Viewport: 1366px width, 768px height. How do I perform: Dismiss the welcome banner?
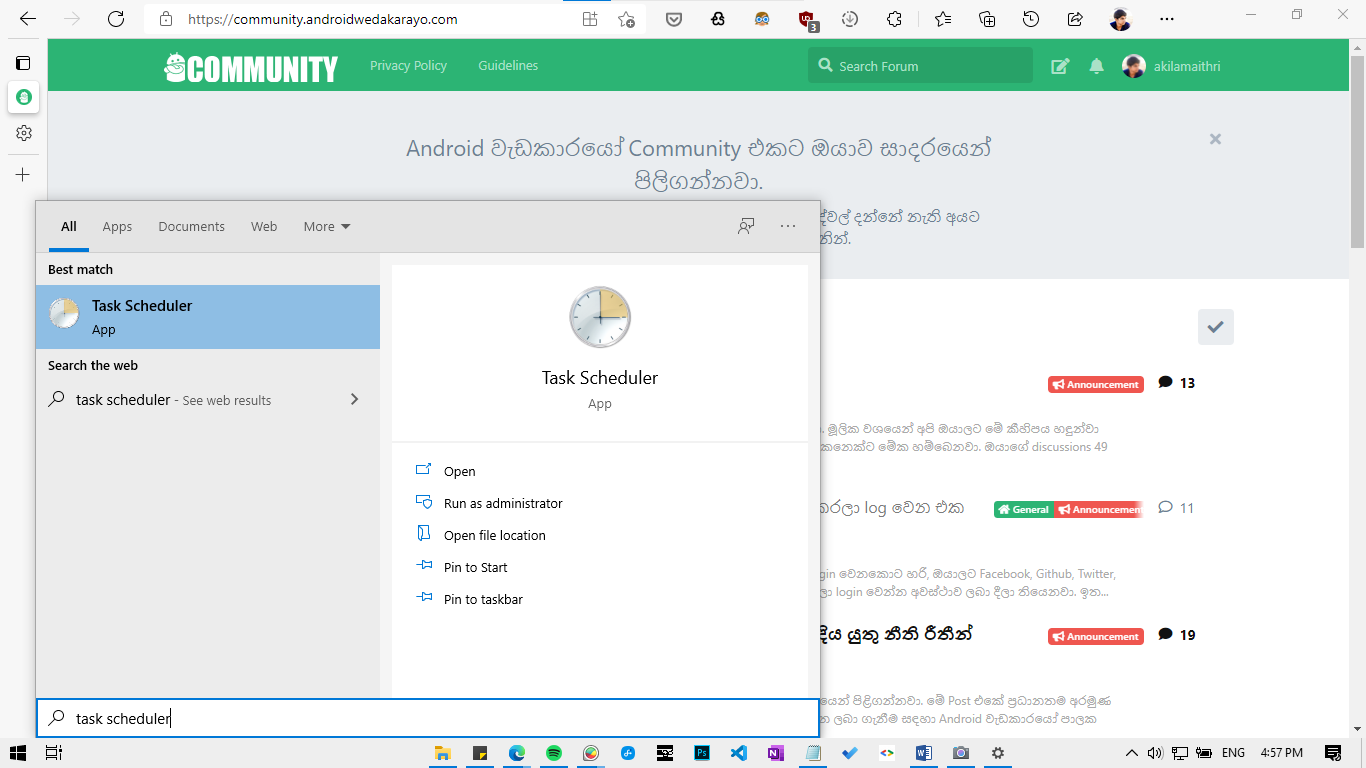[1215, 139]
